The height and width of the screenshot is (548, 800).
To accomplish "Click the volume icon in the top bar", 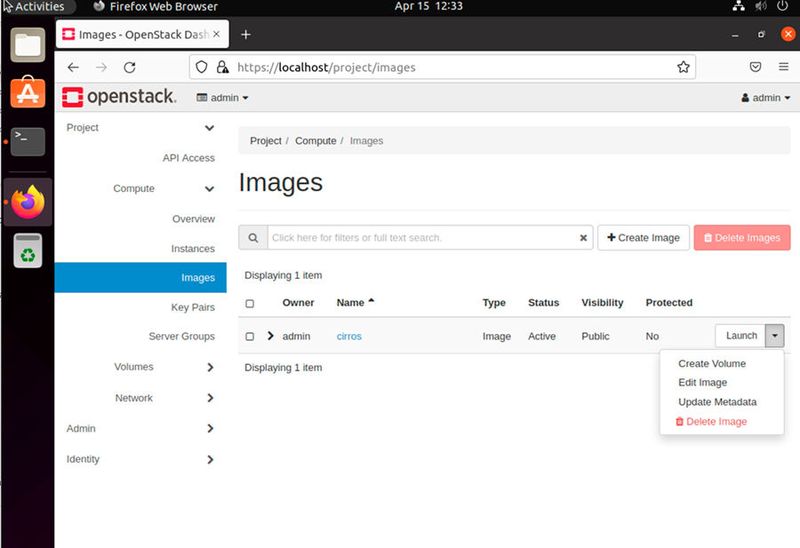I will pyautogui.click(x=760, y=6).
